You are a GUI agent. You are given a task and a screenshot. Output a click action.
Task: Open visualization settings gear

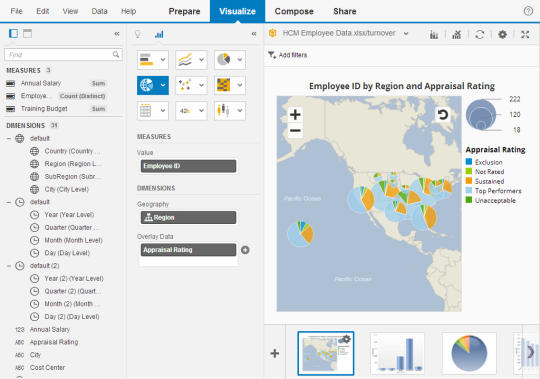tap(502, 34)
